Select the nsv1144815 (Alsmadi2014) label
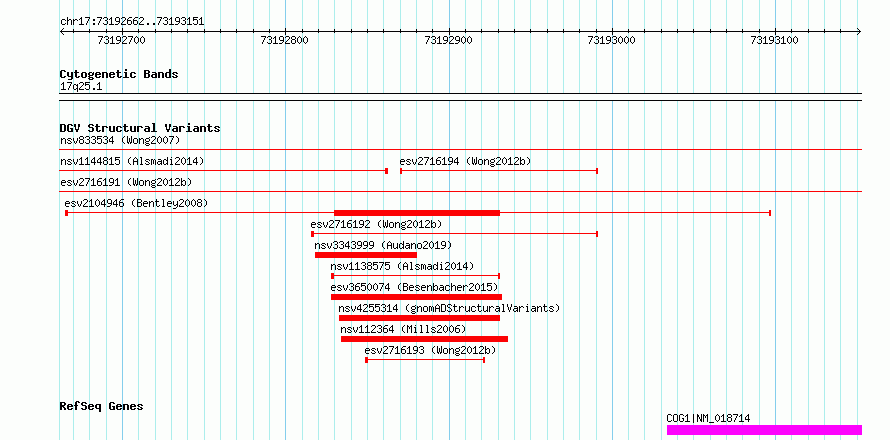The width and height of the screenshot is (890, 440). 132,161
